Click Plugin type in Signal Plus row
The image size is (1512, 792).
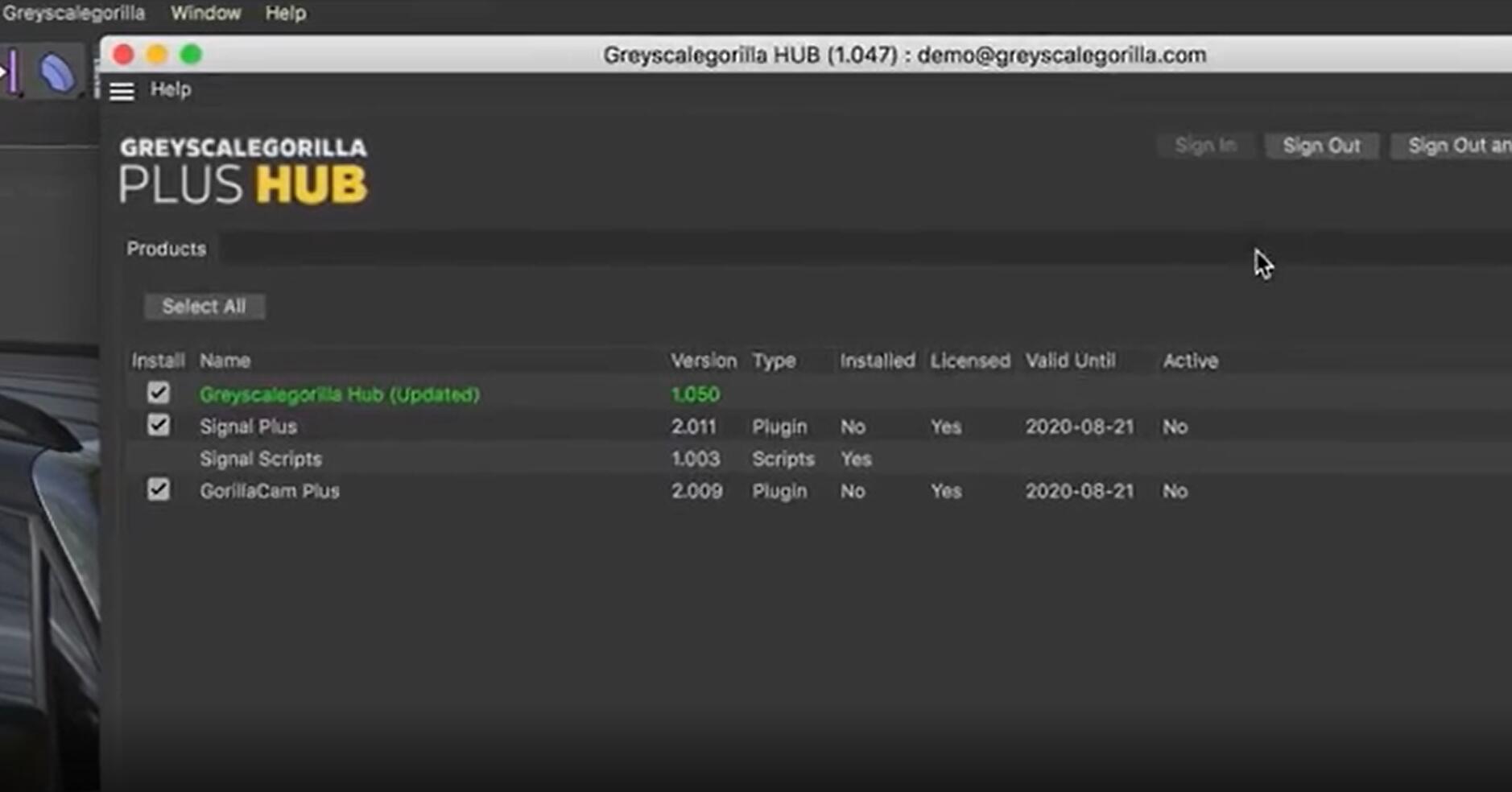click(779, 427)
